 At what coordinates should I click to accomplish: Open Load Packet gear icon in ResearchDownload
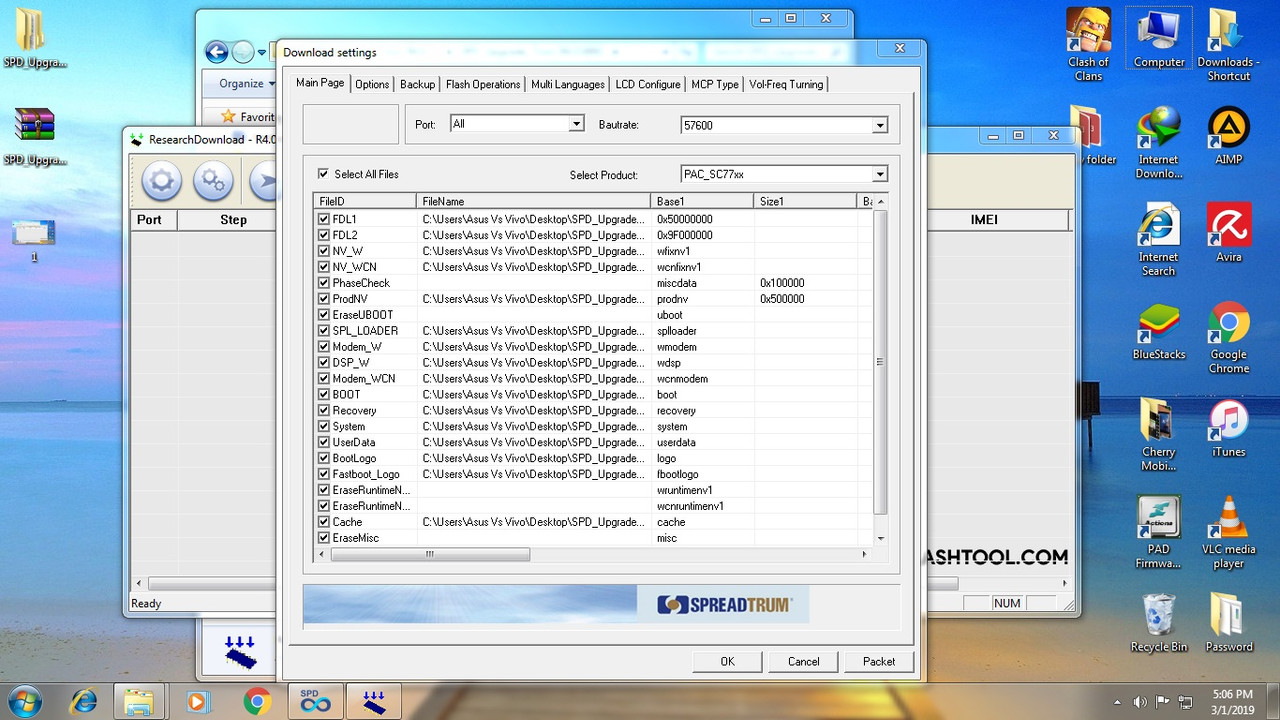pos(161,181)
